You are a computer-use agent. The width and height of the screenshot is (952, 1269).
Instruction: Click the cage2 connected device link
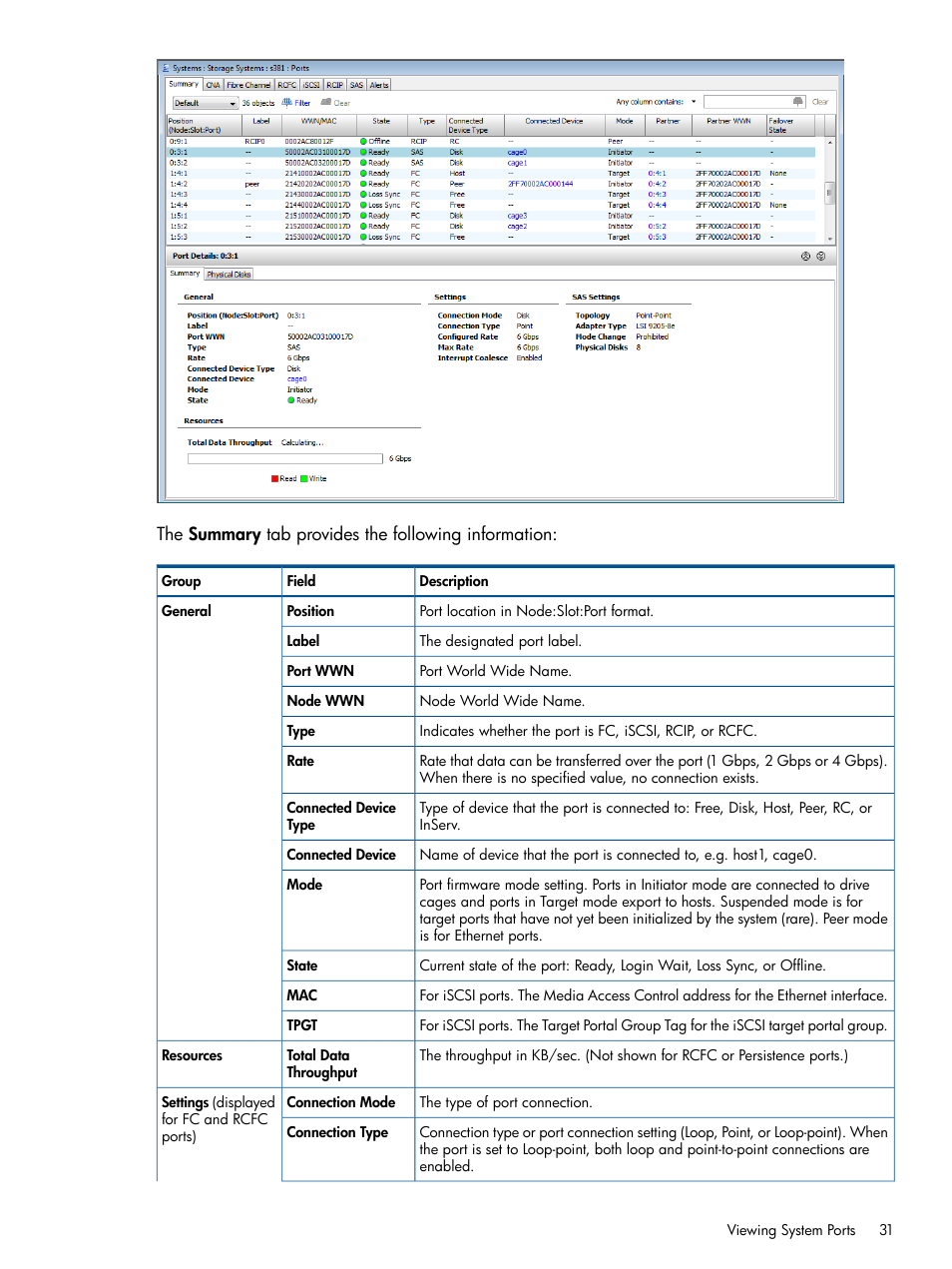pyautogui.click(x=517, y=227)
